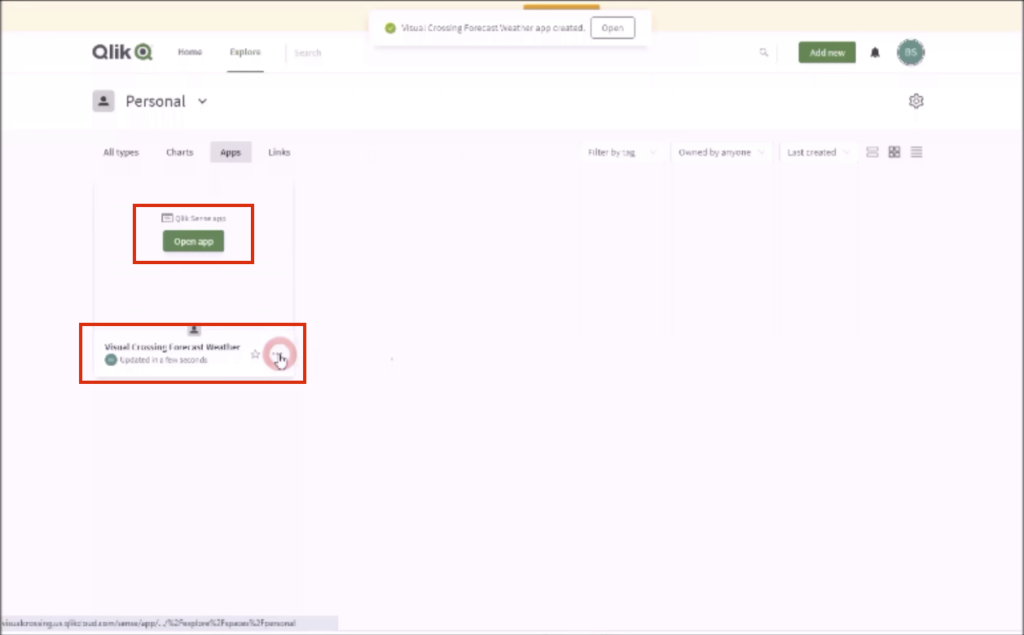Switch to grid tile view
The image size is (1024, 635).
click(894, 152)
